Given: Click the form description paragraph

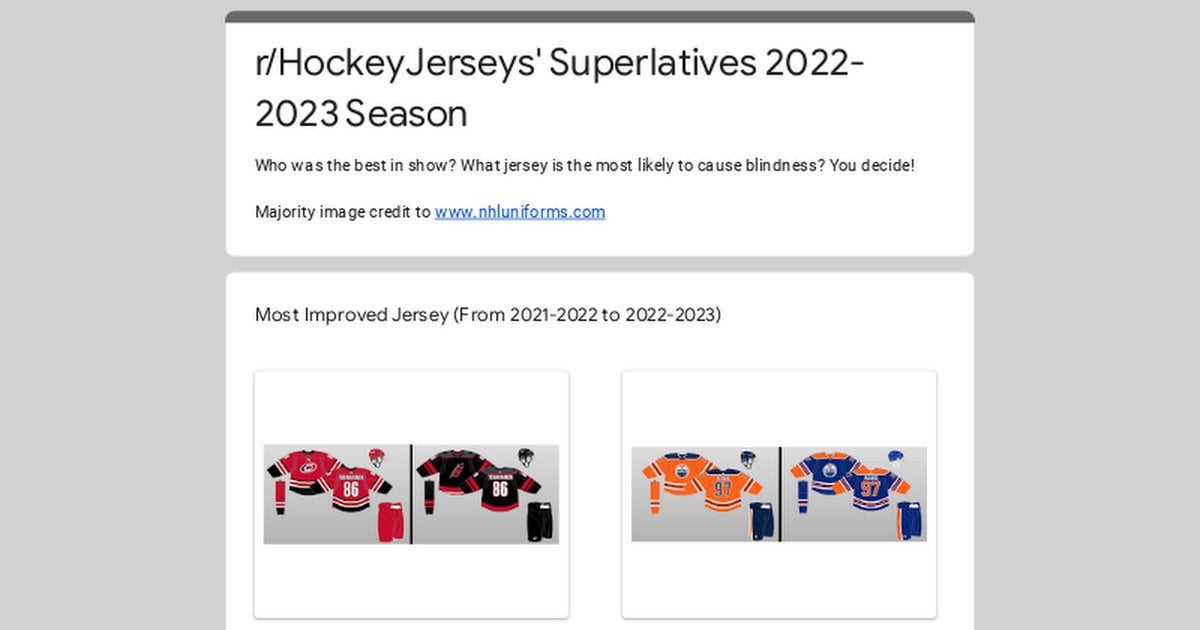Looking at the screenshot, I should [583, 165].
